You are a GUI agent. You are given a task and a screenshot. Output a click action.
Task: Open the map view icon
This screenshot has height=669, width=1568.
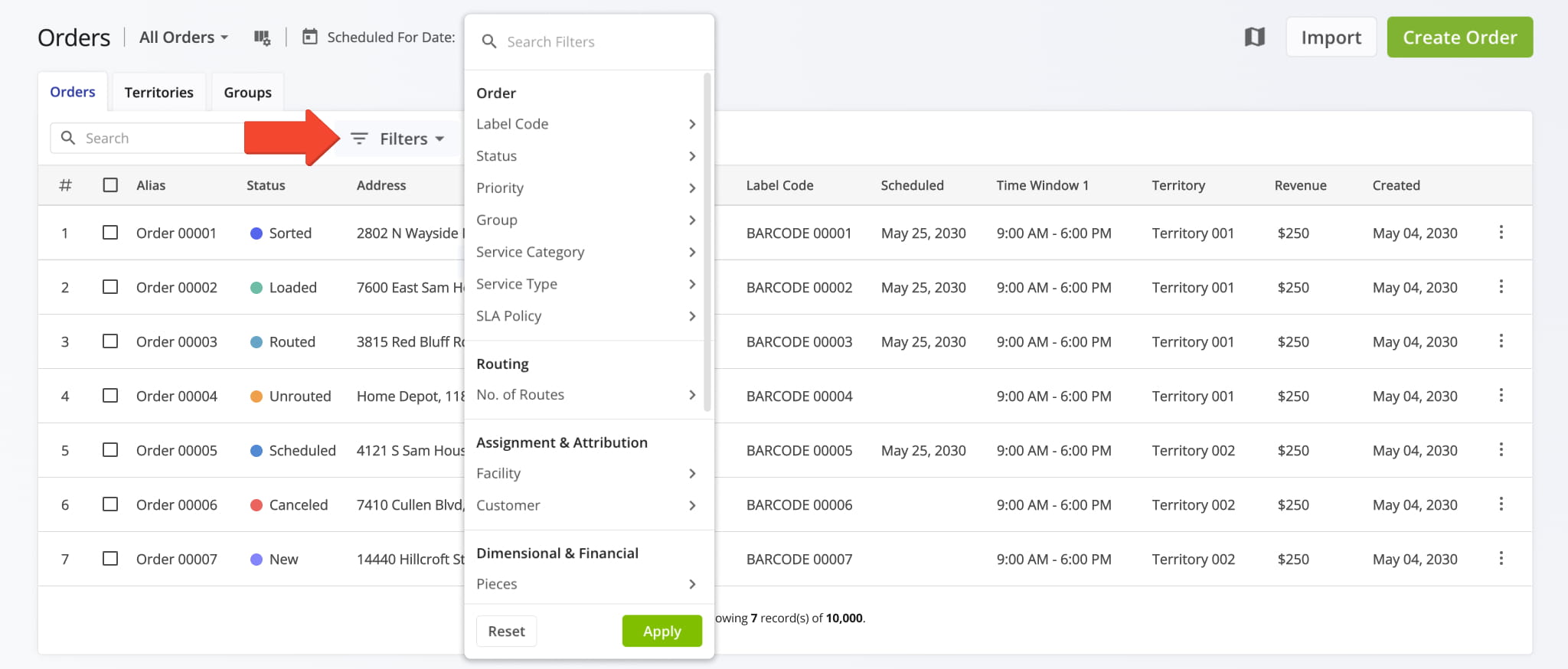pyautogui.click(x=1254, y=37)
